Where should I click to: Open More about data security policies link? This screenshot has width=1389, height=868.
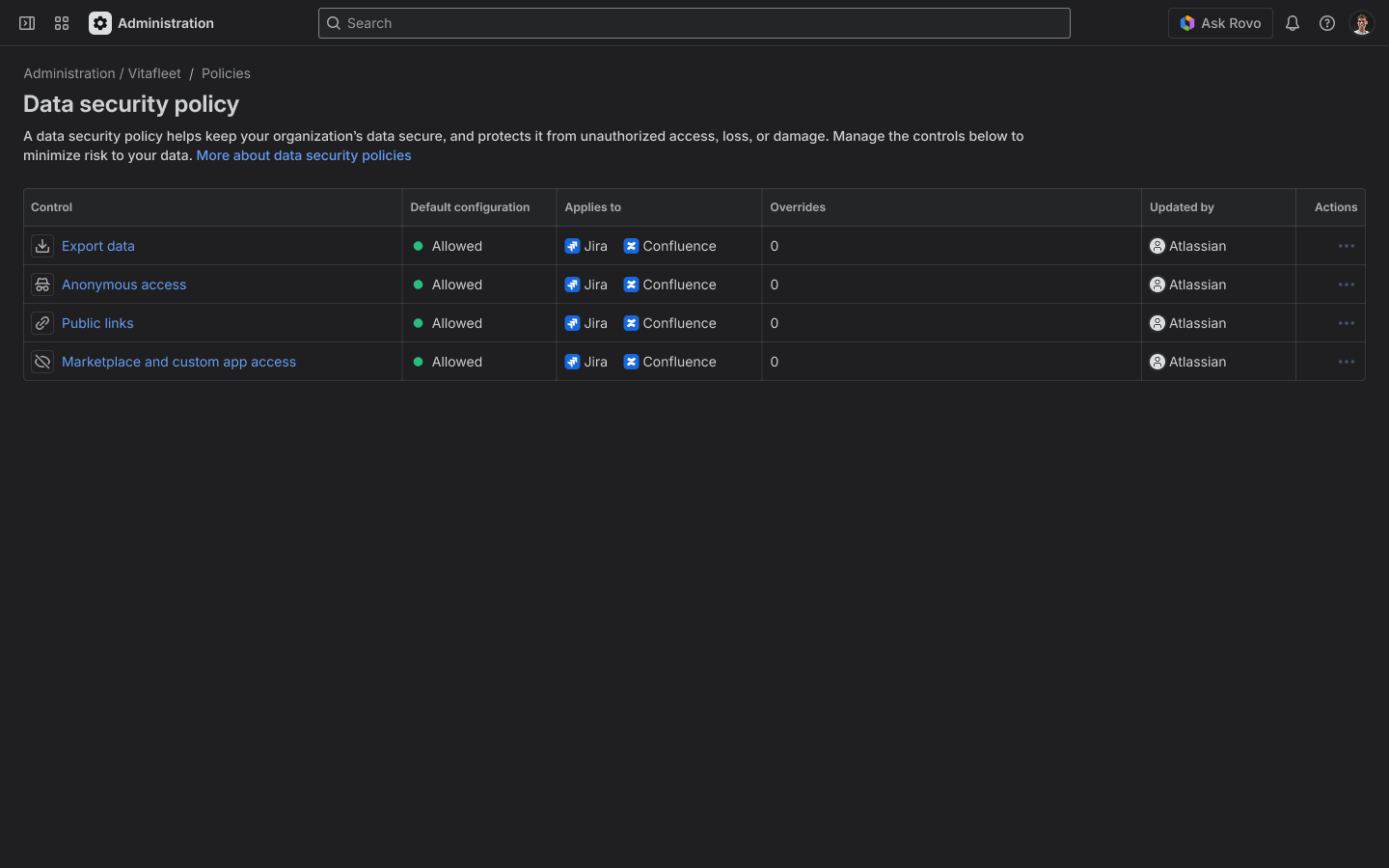coord(304,155)
